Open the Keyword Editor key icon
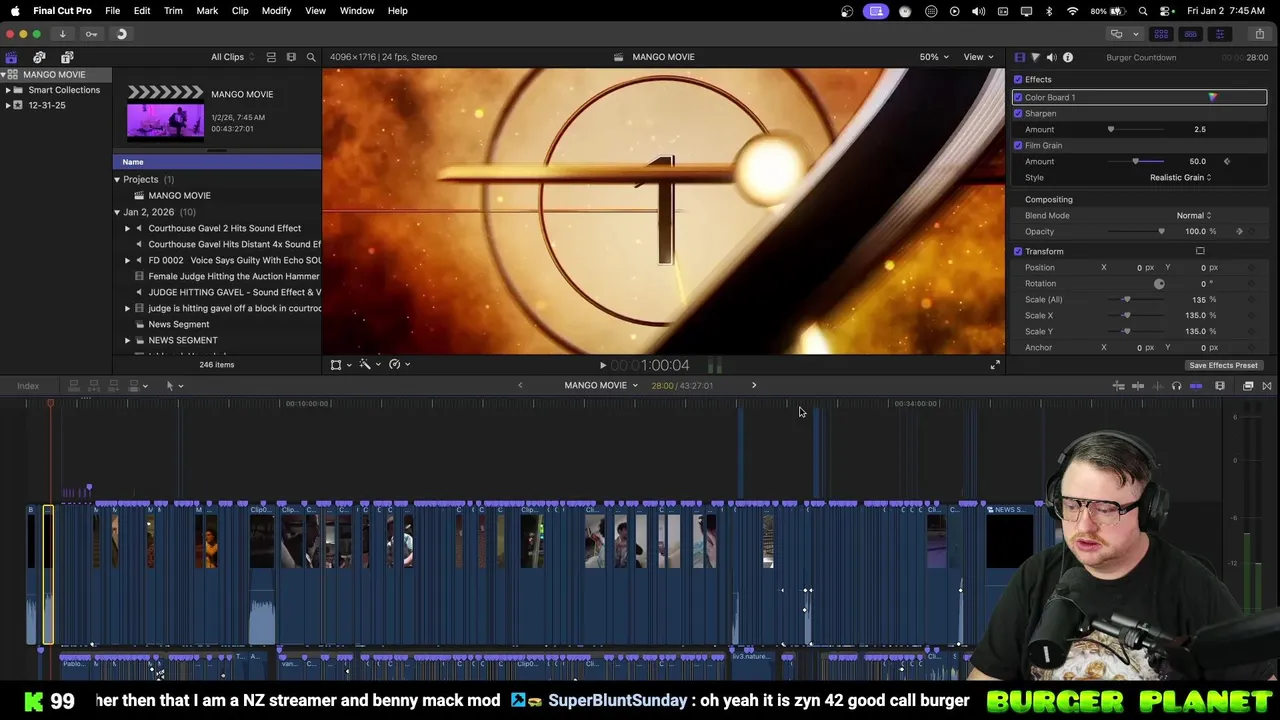This screenshot has height=720, width=1280. point(91,34)
